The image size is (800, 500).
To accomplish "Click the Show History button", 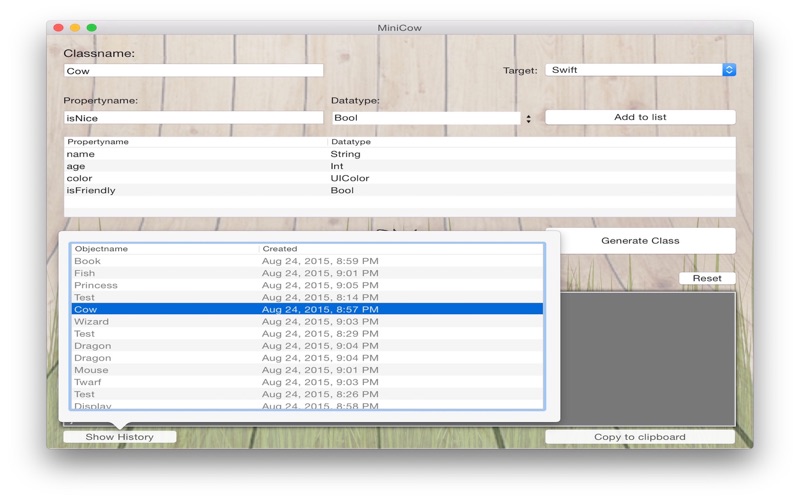I will point(119,437).
